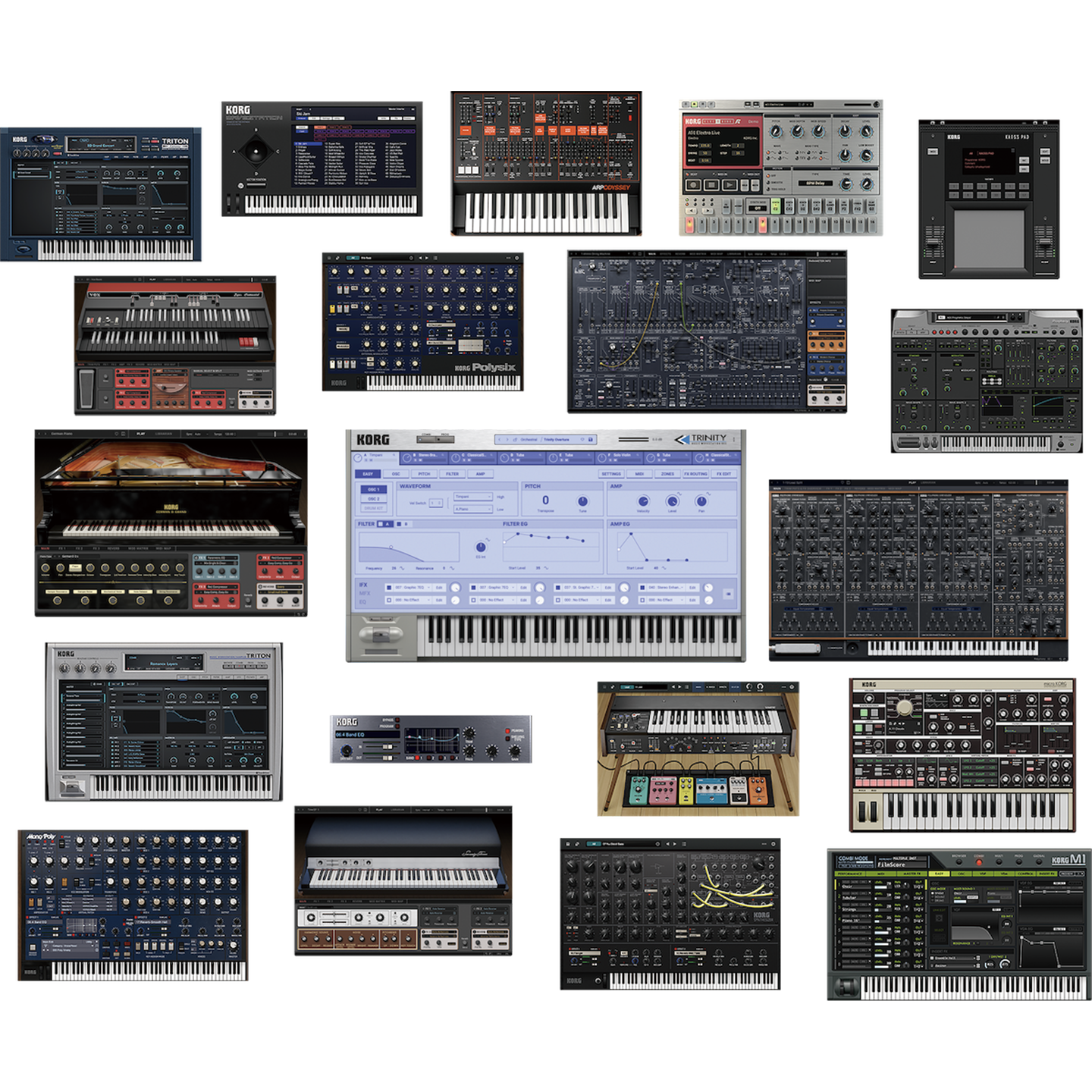The image size is (1092, 1092).
Task: Play the pattern in the Electribe-R window
Action: (729, 184)
